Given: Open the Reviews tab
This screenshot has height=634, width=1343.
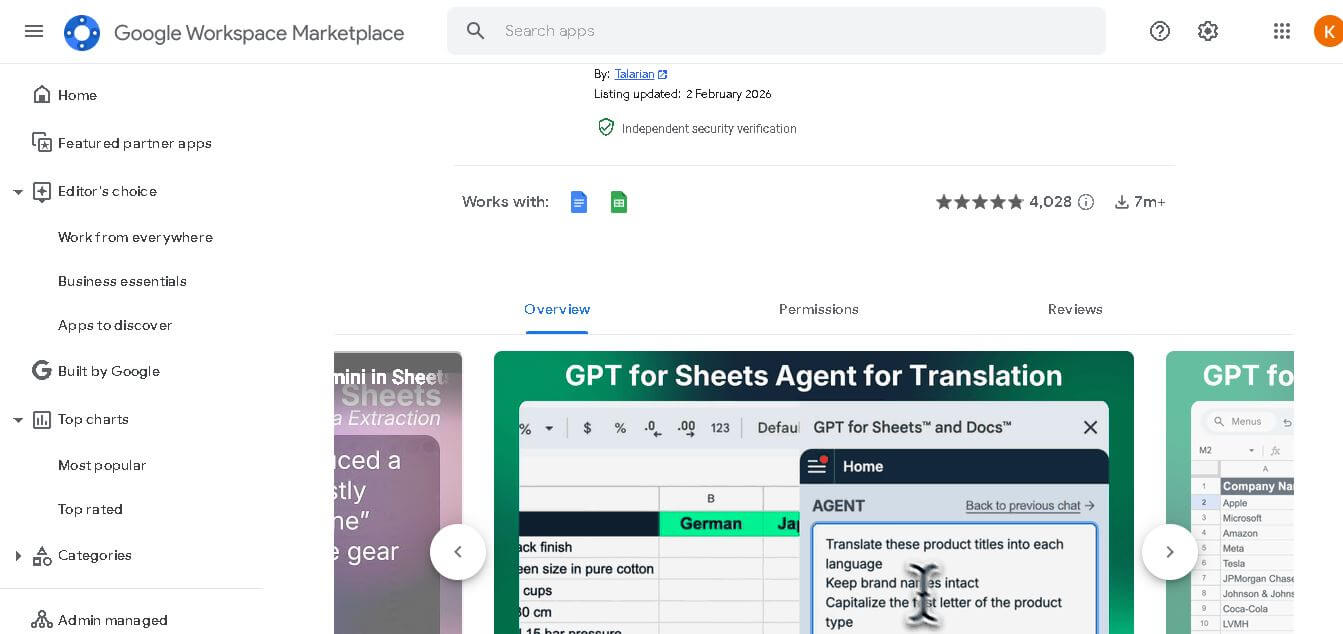Looking at the screenshot, I should (1075, 309).
